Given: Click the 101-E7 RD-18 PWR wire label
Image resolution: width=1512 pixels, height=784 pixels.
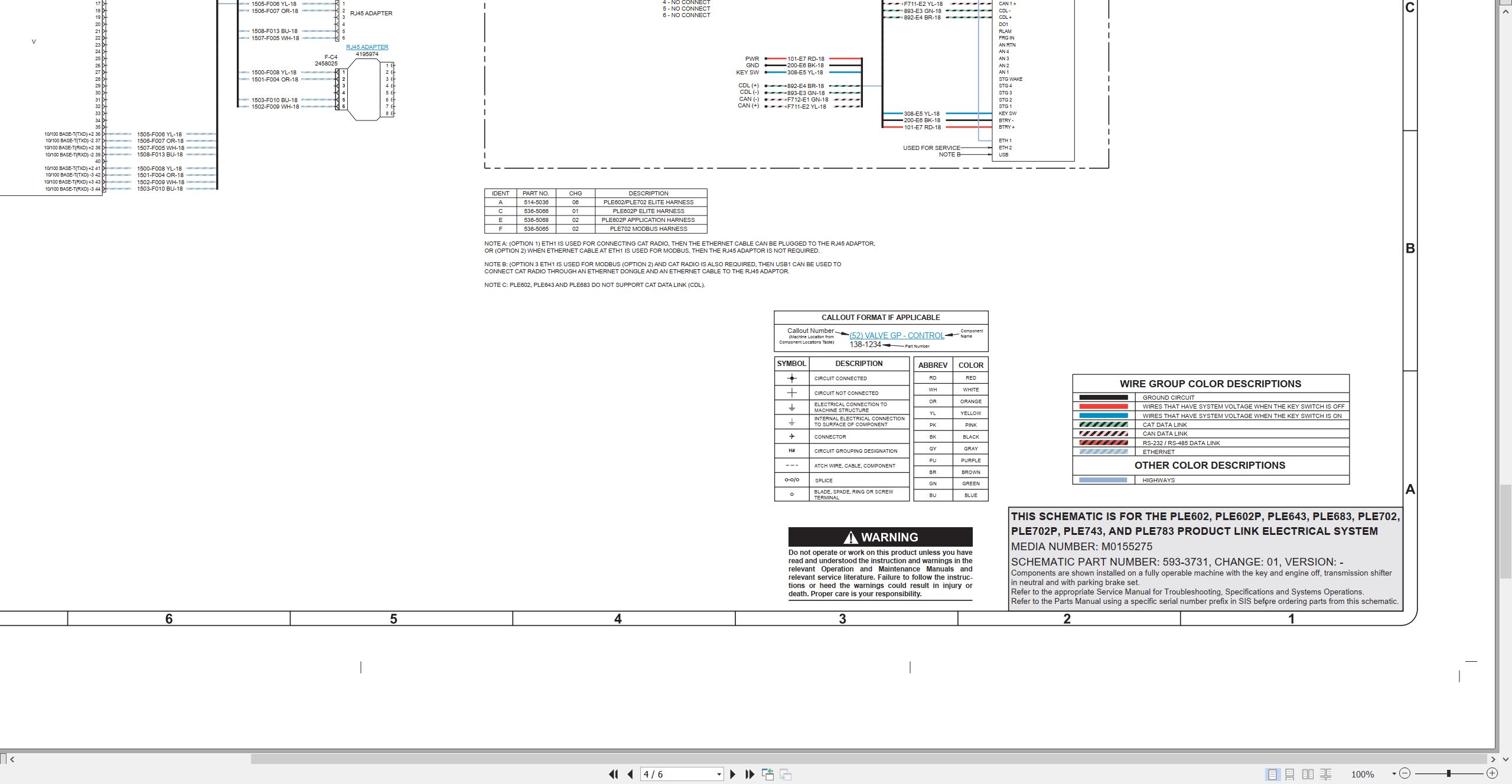Looking at the screenshot, I should [806, 59].
